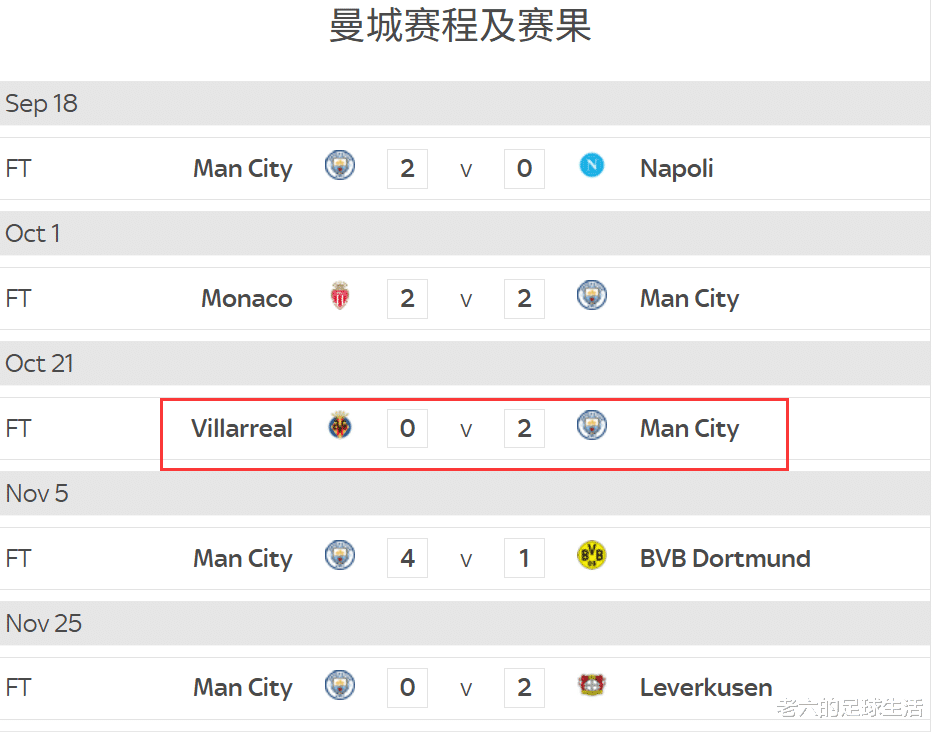Click the BVB Dortmund club crest
The image size is (934, 732).
tap(592, 556)
